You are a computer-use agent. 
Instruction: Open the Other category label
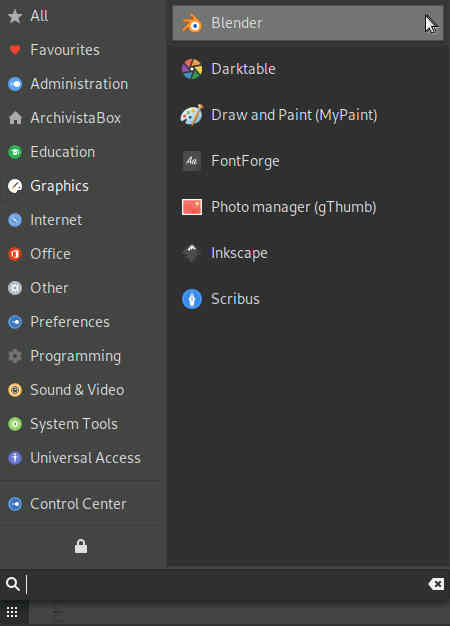coord(49,288)
